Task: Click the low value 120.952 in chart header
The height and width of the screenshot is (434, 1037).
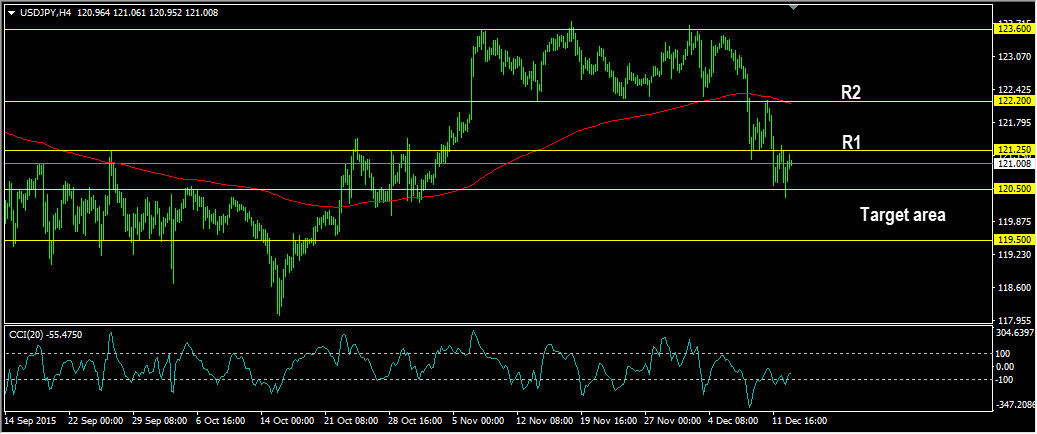Action: 166,13
